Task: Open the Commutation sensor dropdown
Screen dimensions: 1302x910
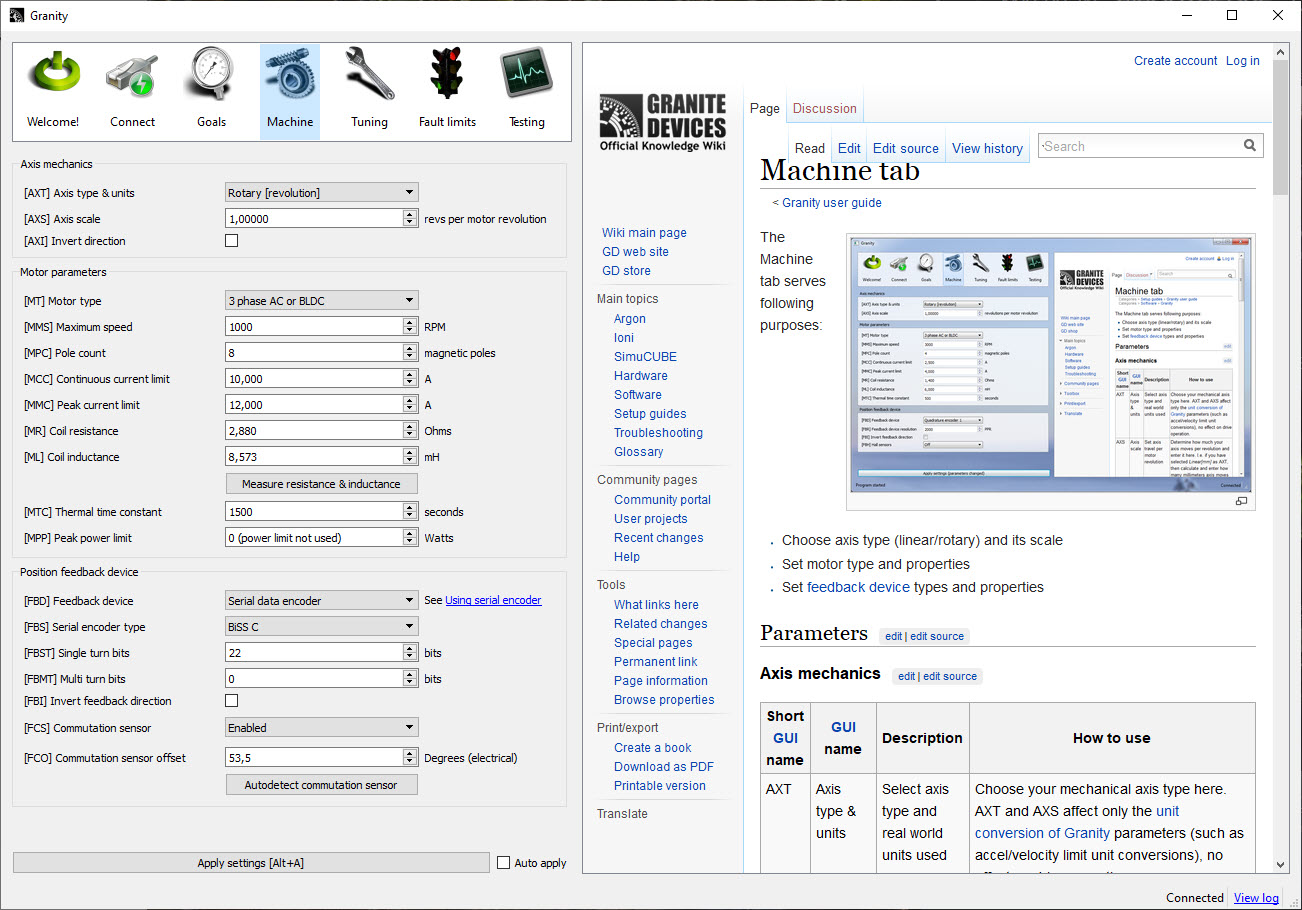Action: click(321, 728)
